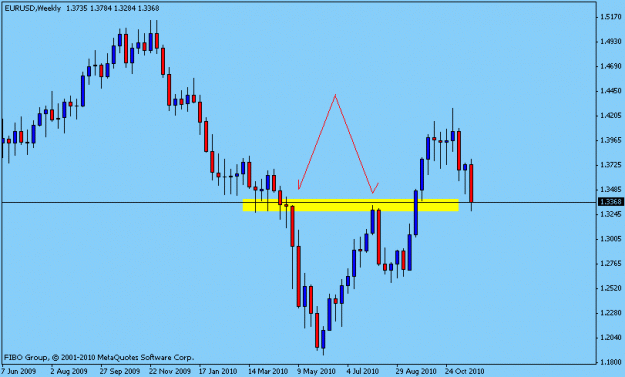Pick the 1.2765 price axis label
Viewport: 625px width, 377px height.
coord(611,263)
